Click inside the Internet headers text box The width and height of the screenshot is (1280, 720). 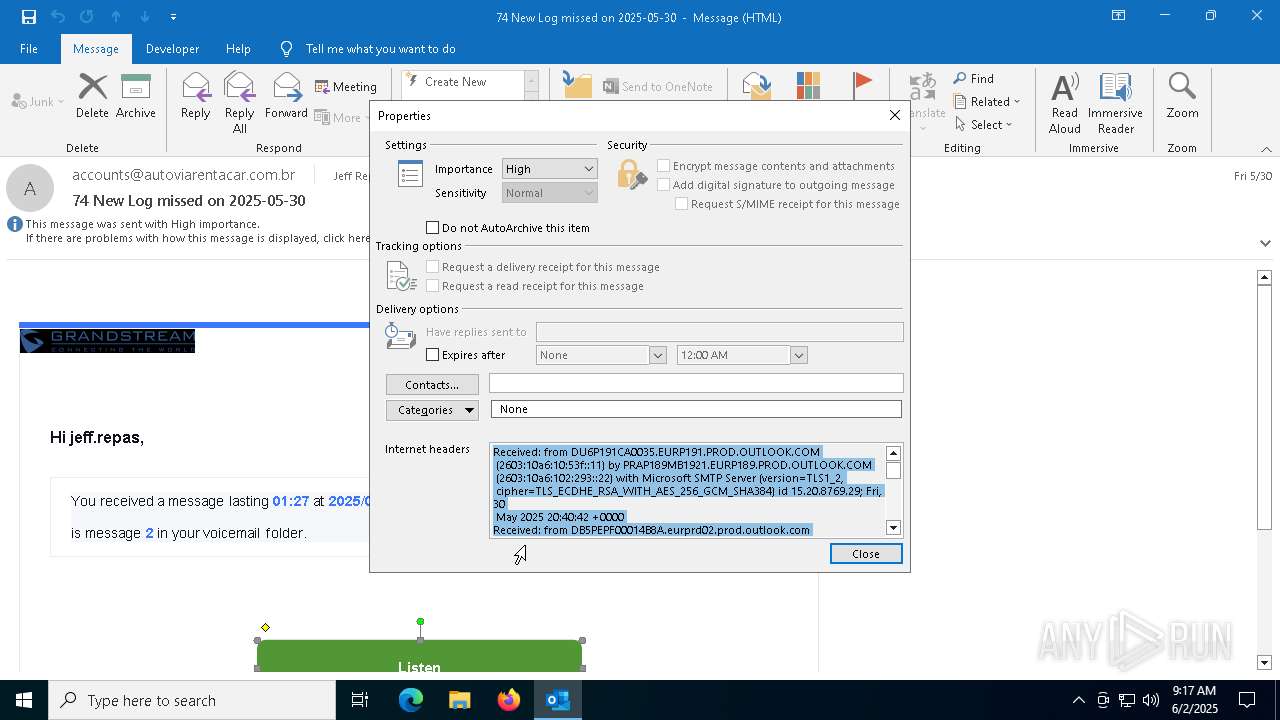[687, 491]
